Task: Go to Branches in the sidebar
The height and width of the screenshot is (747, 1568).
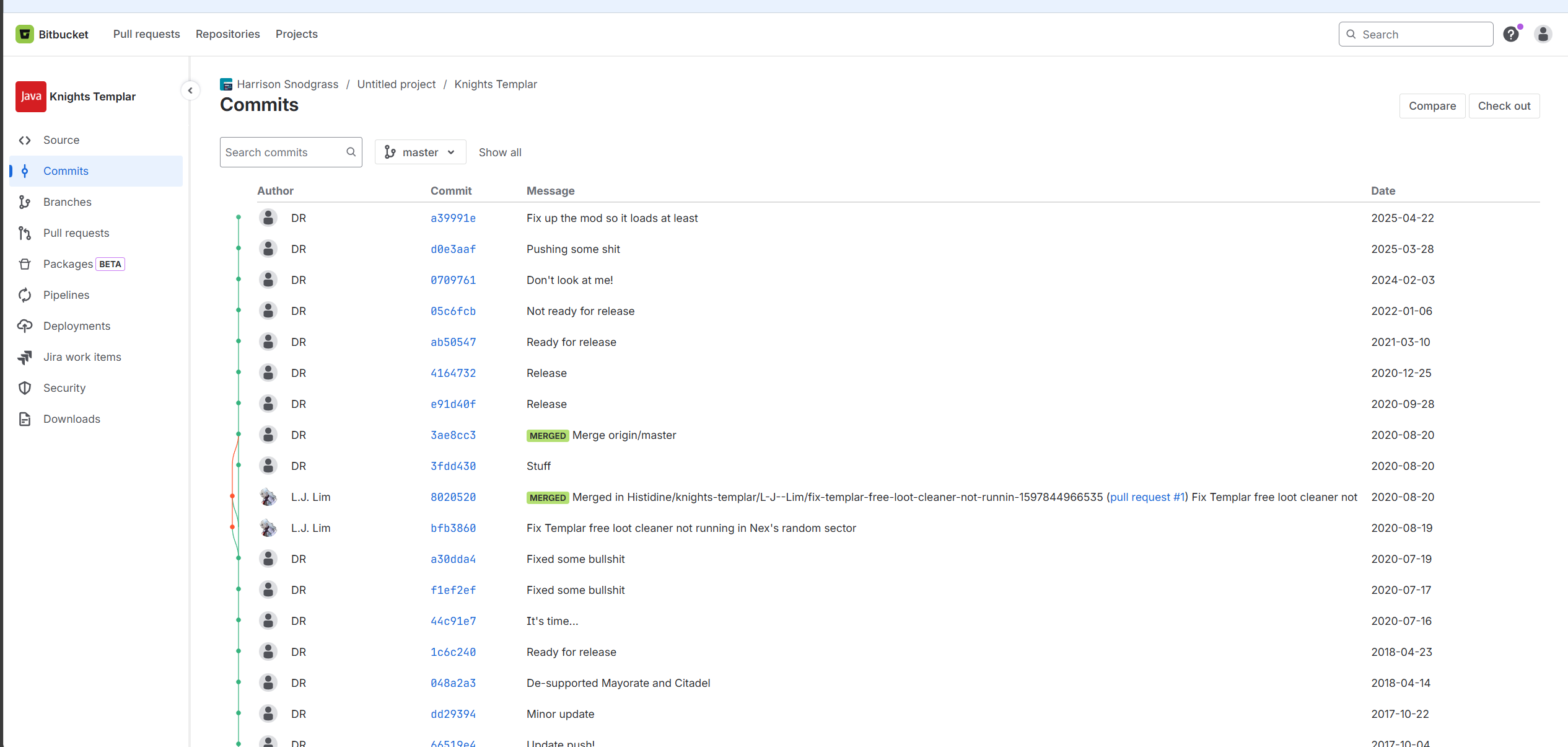Action: coord(67,202)
